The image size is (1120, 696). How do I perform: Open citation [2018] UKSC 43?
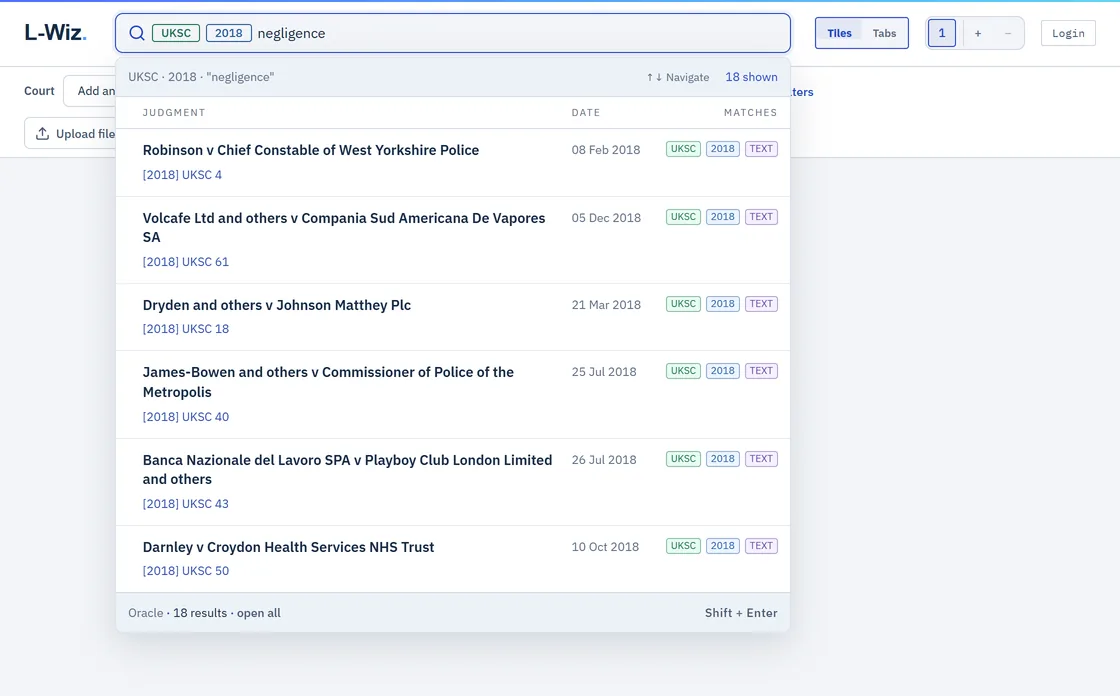click(x=186, y=504)
